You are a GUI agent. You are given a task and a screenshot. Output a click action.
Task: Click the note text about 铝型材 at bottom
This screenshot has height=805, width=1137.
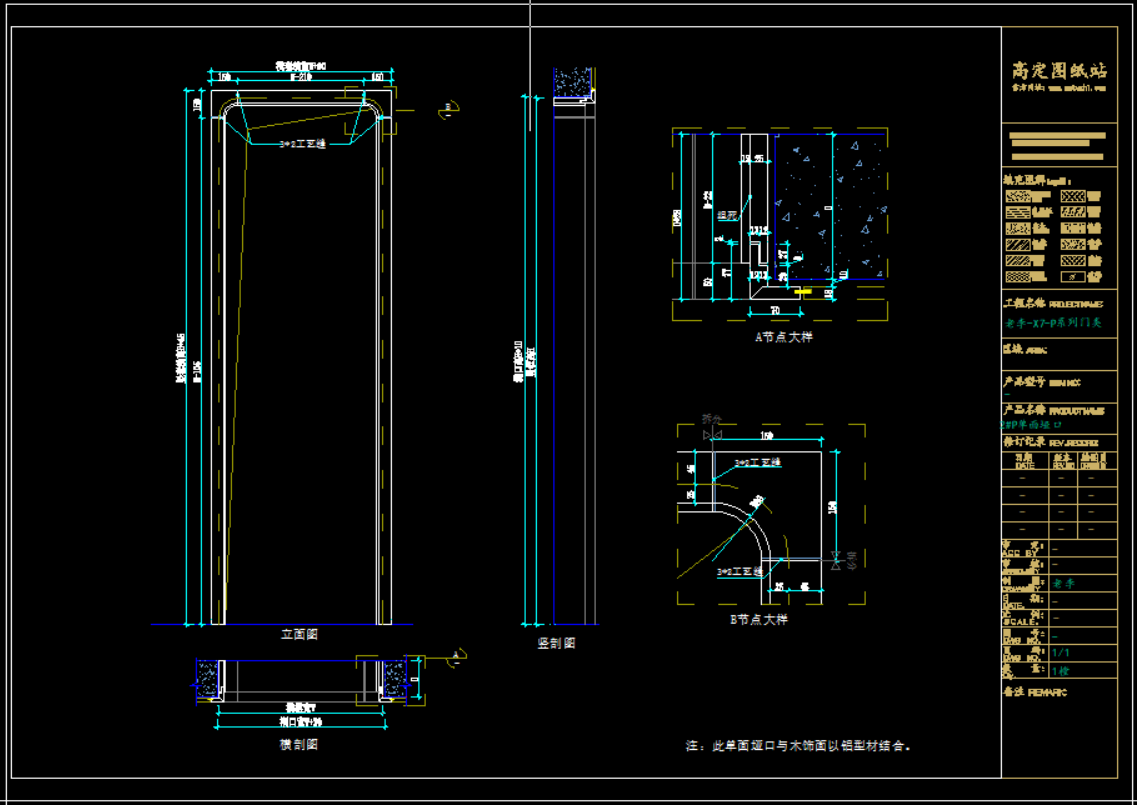797,745
